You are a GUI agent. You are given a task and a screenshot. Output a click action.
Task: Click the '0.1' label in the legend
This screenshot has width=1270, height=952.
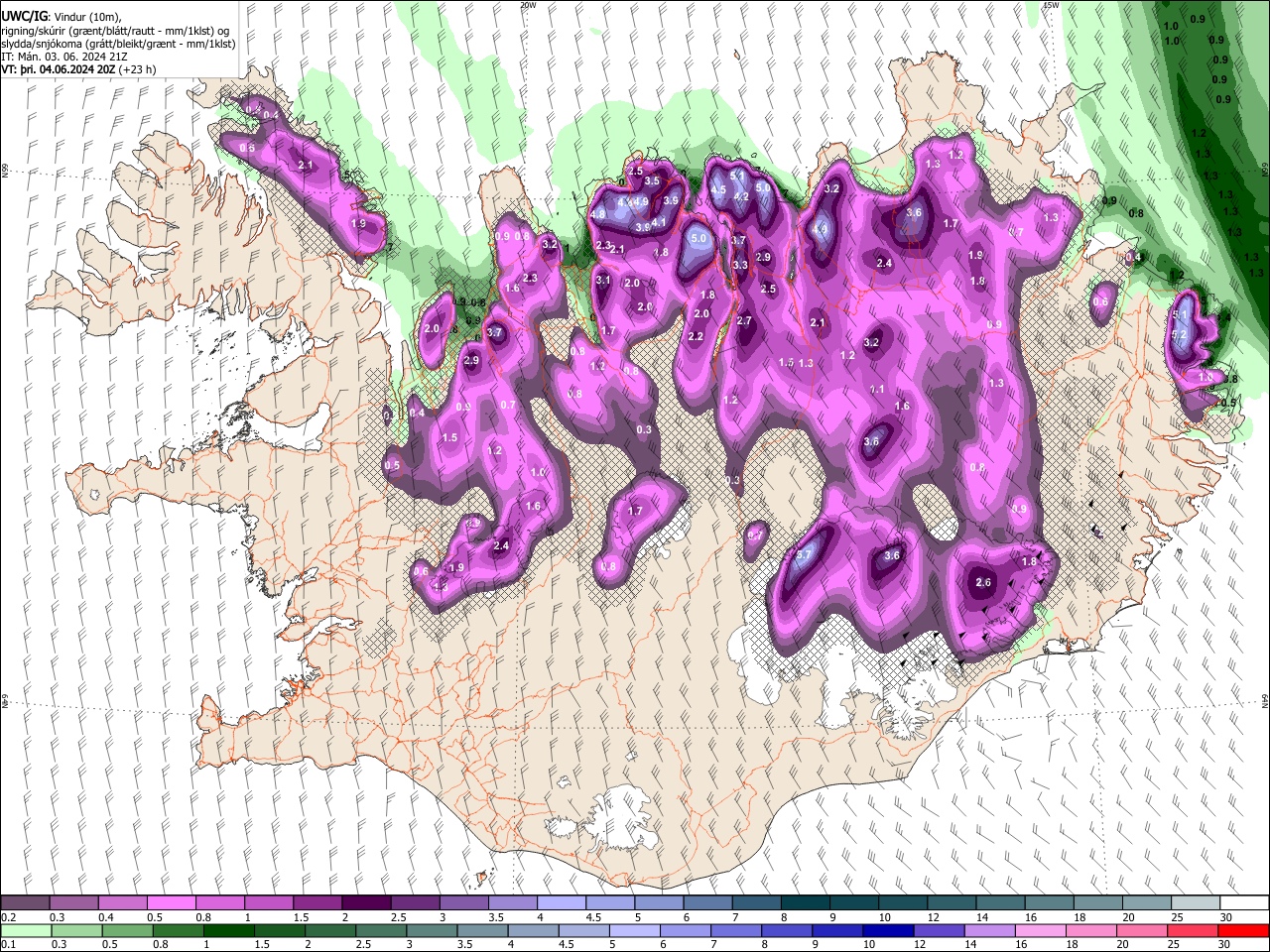(x=9, y=944)
